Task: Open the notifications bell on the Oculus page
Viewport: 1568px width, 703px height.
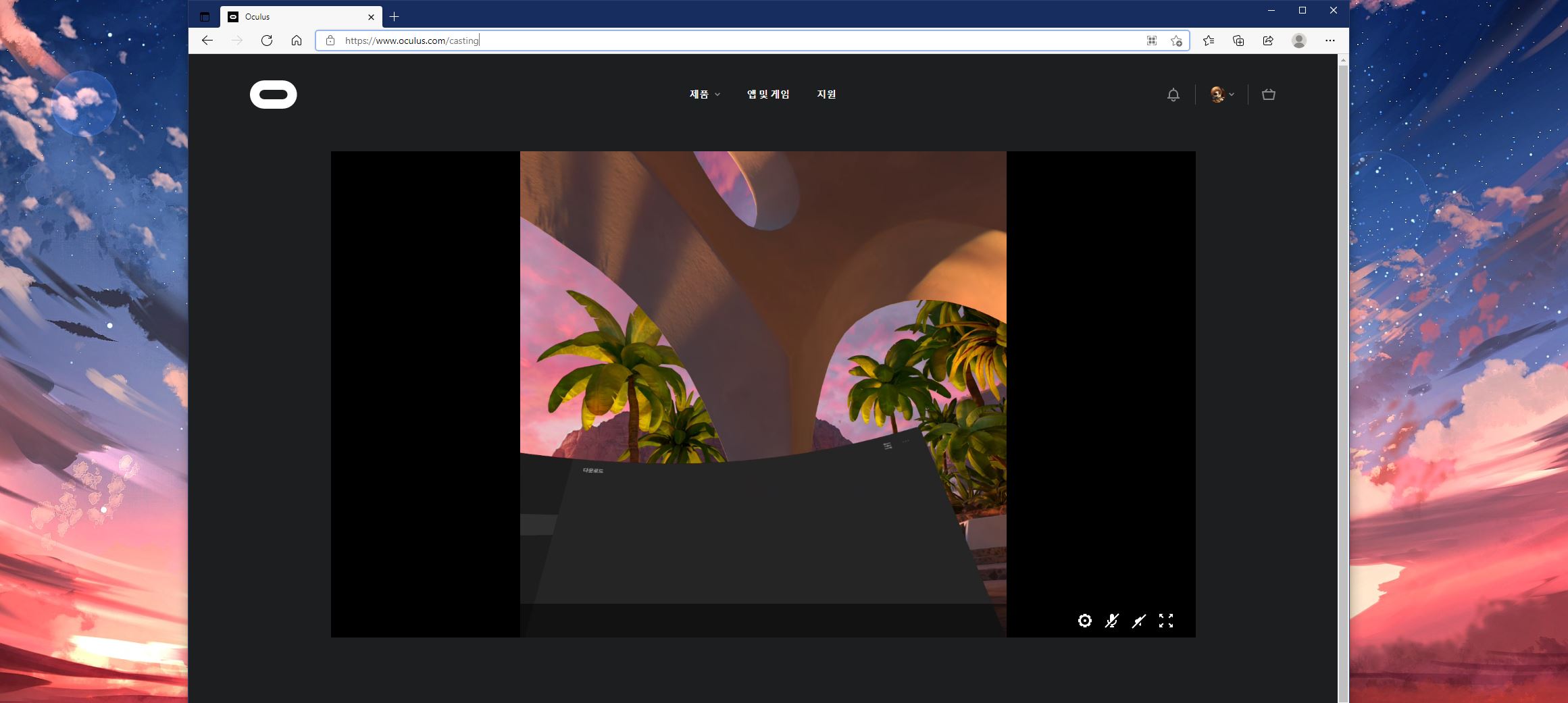Action: pos(1173,95)
